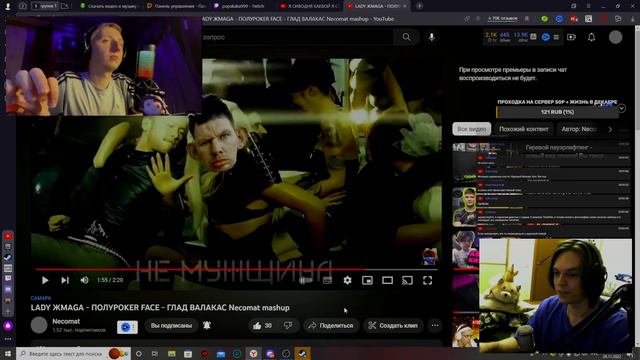This screenshot has width=640, height=360.
Task: Open the sidebar three-dots more menu
Action: 8,339
